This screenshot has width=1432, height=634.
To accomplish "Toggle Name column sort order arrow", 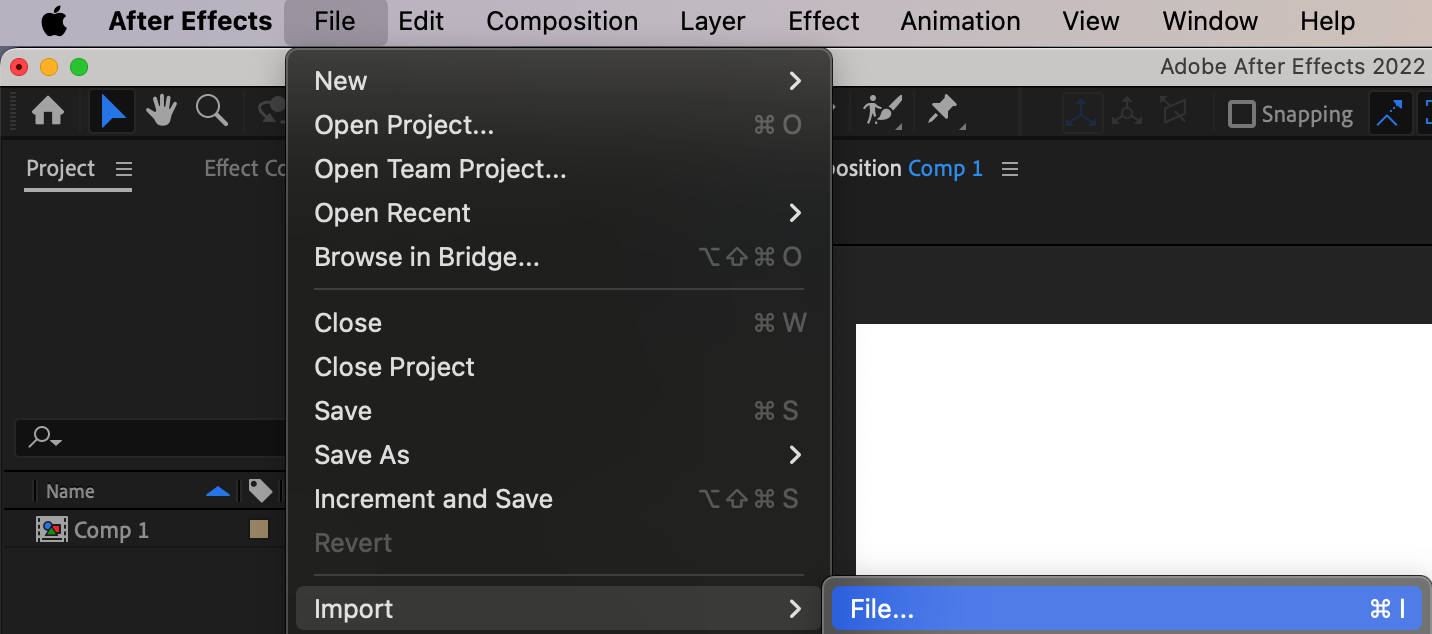I will [217, 491].
